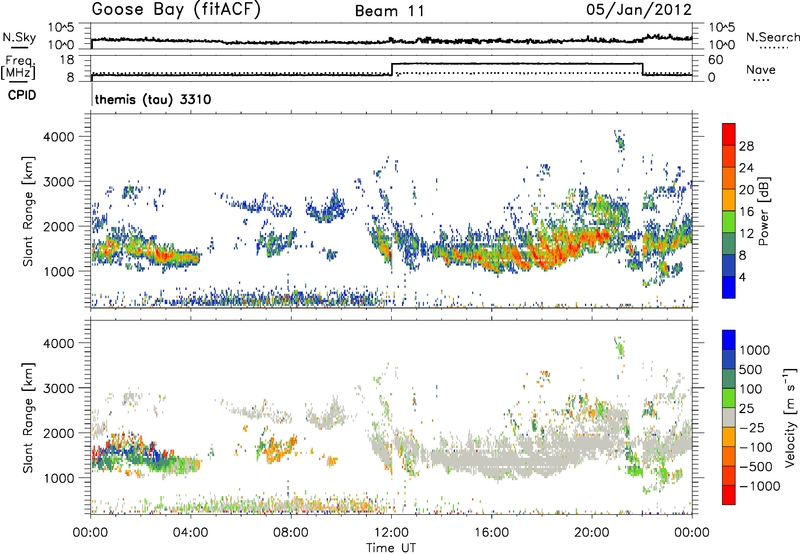
Task: Click the dotted line sample under Nave
Action: tap(761, 80)
